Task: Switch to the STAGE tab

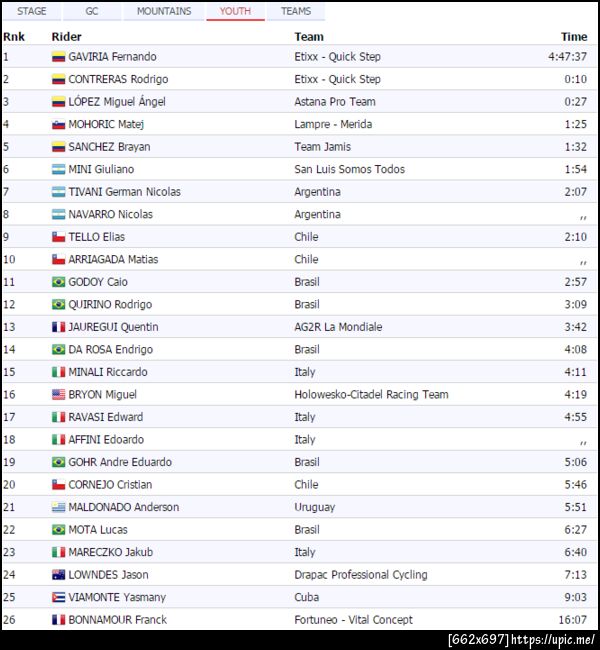Action: [x=32, y=11]
